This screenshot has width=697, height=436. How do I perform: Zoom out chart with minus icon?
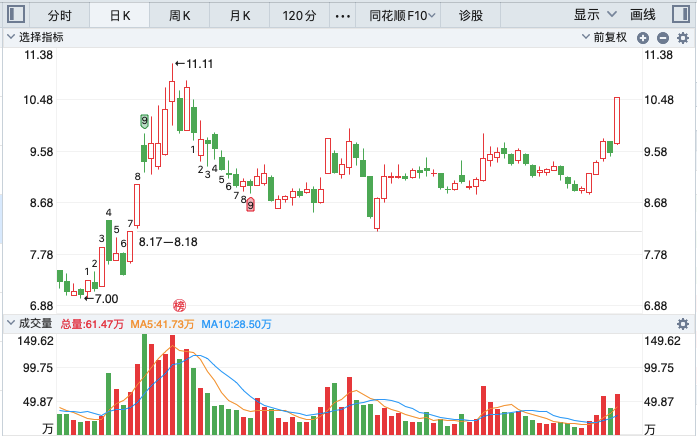[x=663, y=38]
